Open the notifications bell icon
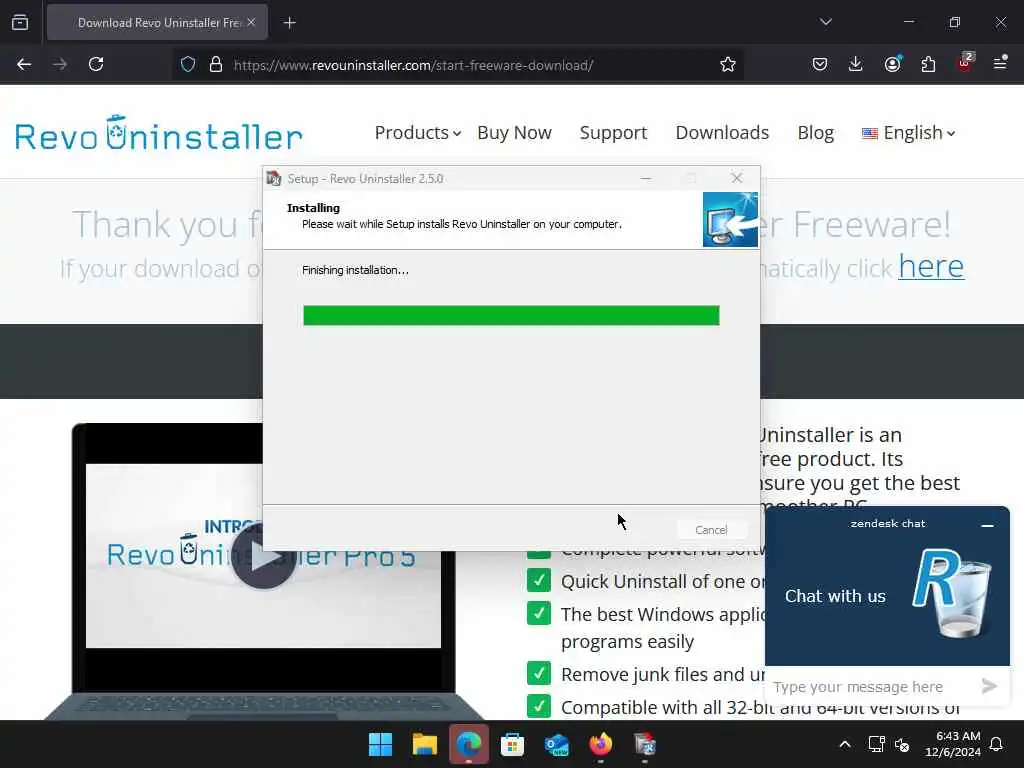Image resolution: width=1024 pixels, height=768 pixels. tap(997, 744)
